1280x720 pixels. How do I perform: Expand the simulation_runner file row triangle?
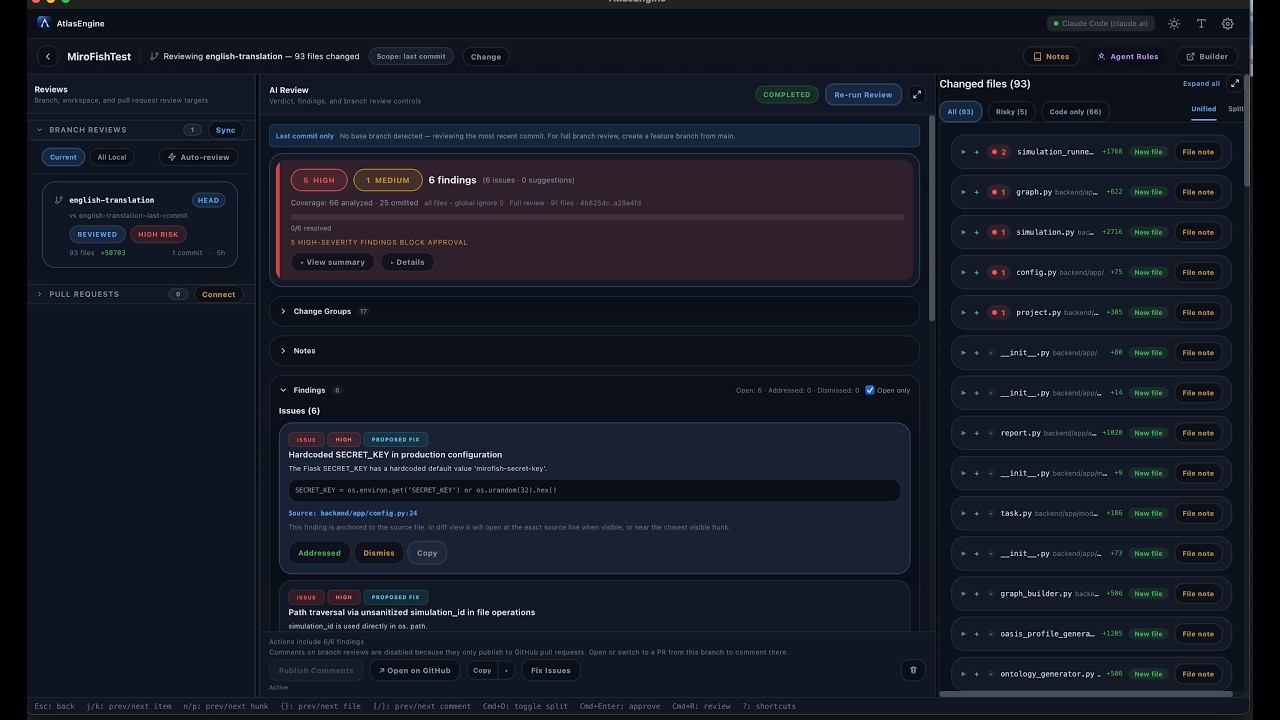pyautogui.click(x=963, y=152)
